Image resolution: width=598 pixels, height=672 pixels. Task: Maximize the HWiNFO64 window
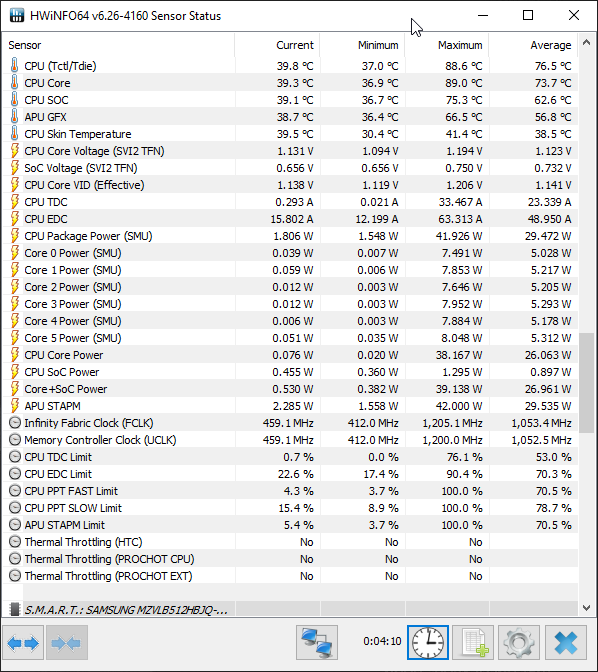click(528, 15)
